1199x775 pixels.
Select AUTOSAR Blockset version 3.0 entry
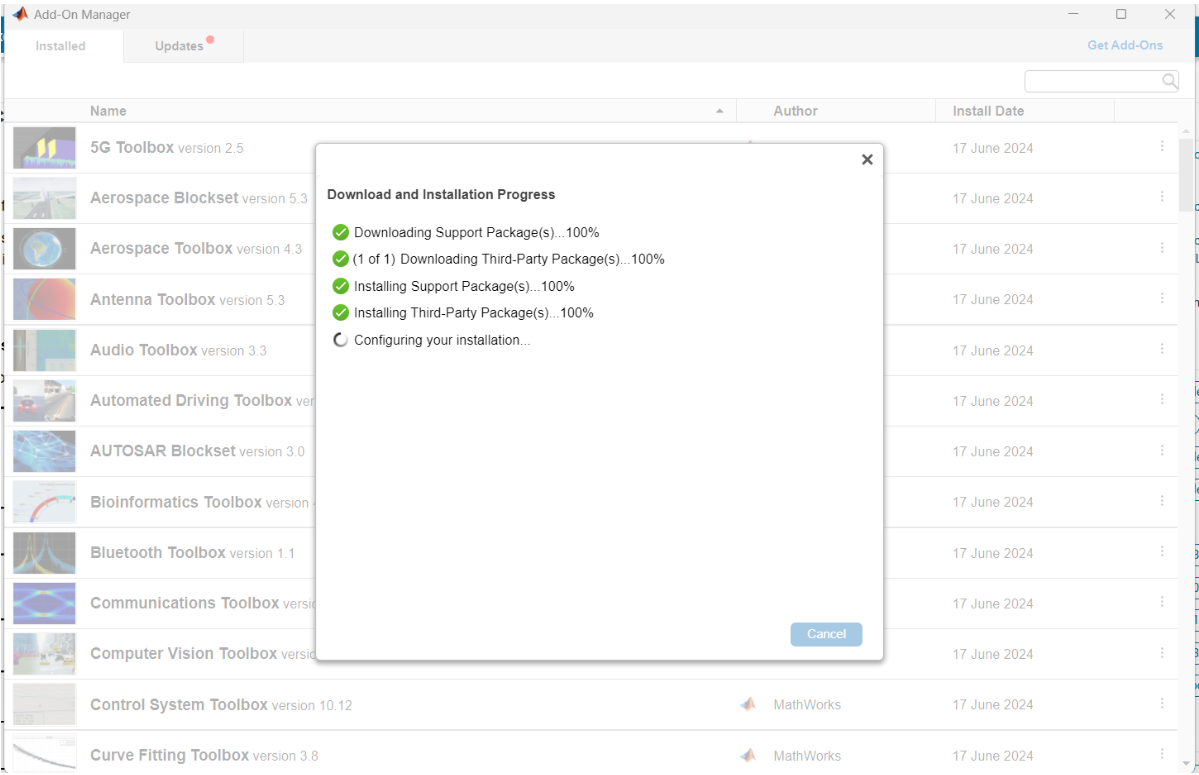[197, 451]
